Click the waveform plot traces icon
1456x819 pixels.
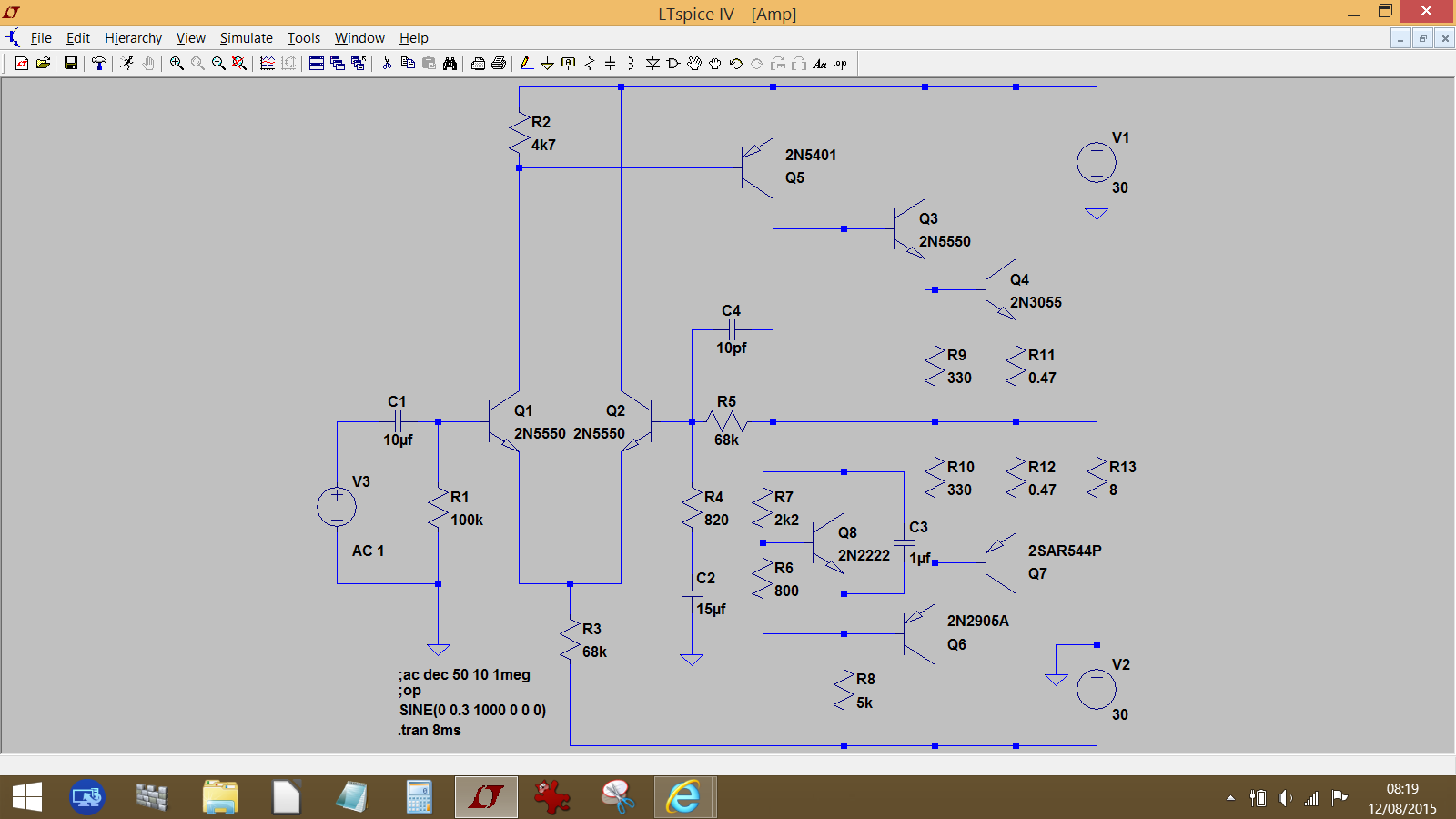pos(268,63)
